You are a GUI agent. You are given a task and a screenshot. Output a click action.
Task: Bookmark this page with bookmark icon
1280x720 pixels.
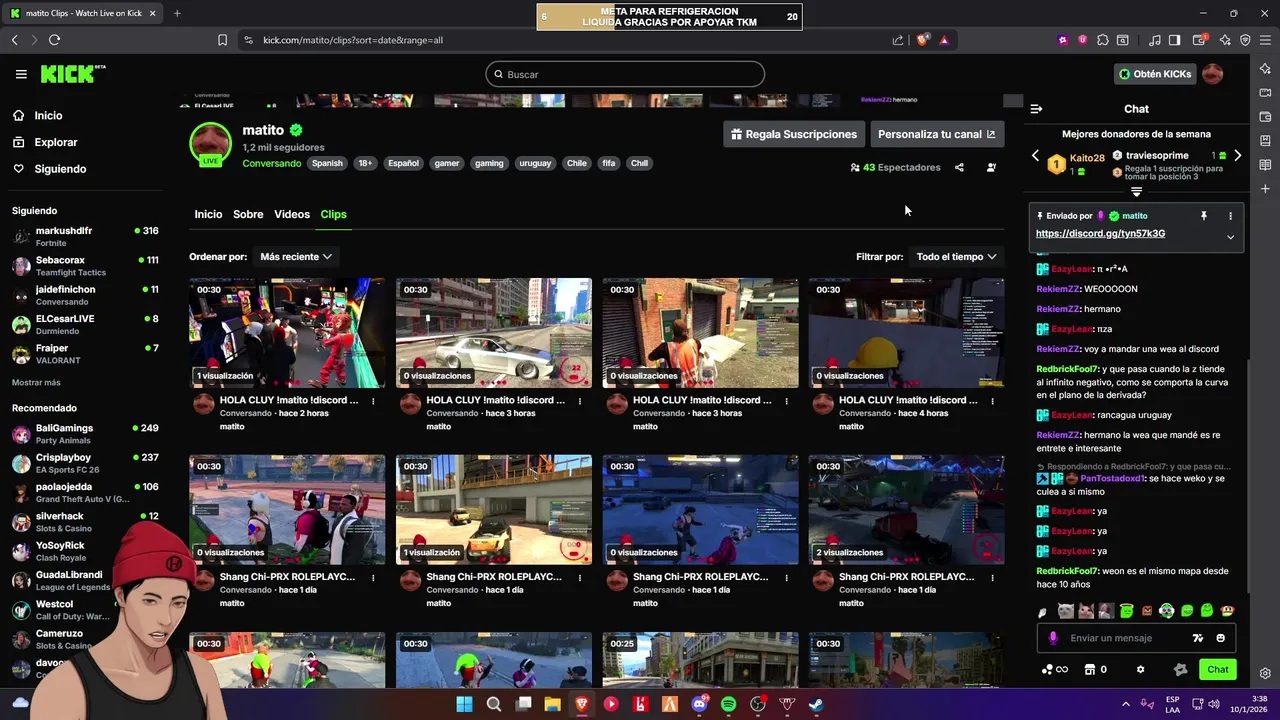(222, 40)
